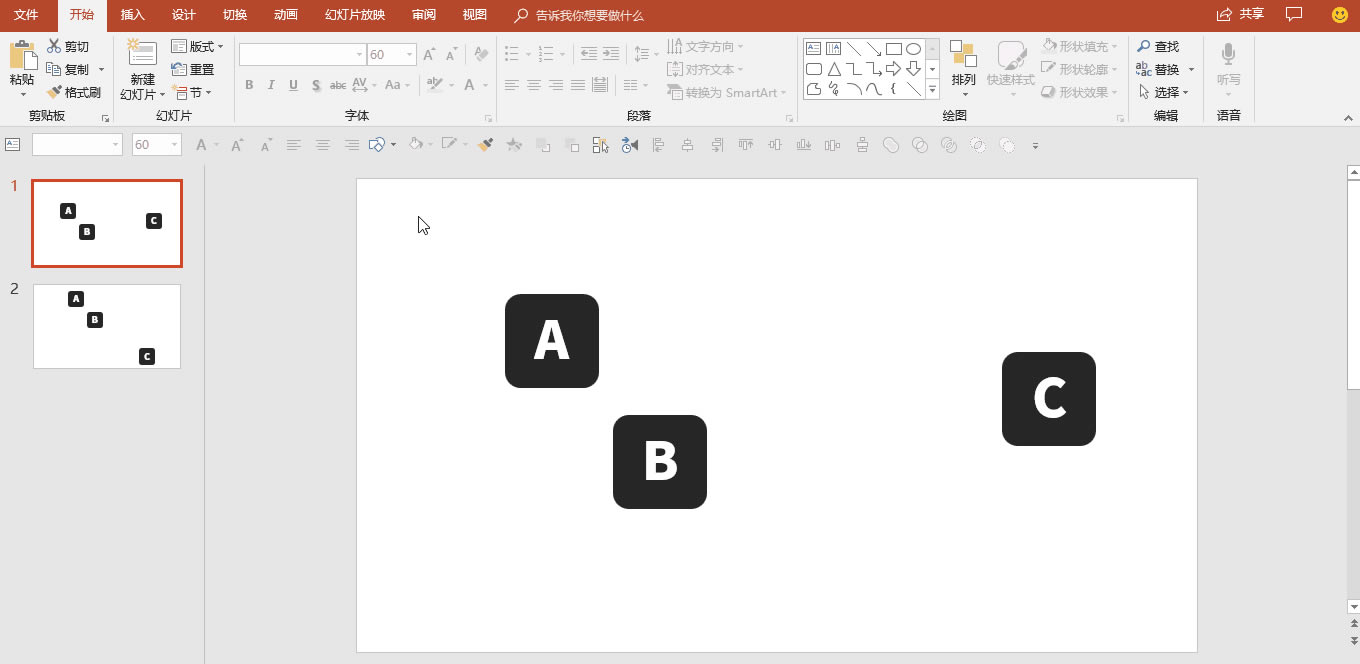Choose the right arrow shape in the gallery
This screenshot has width=1360, height=664.
(x=893, y=69)
